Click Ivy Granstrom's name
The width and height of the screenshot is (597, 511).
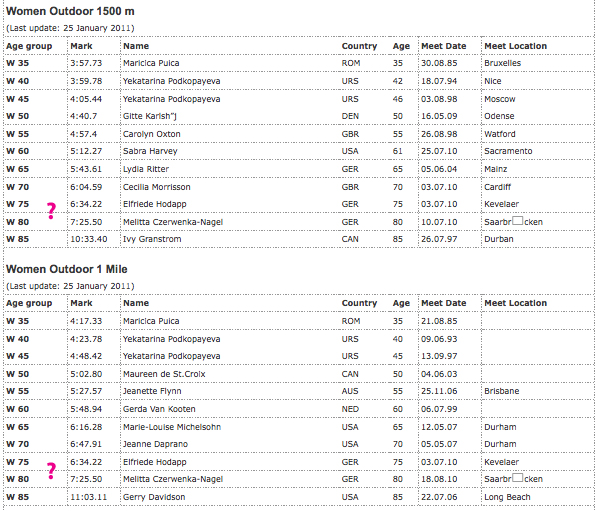point(152,239)
